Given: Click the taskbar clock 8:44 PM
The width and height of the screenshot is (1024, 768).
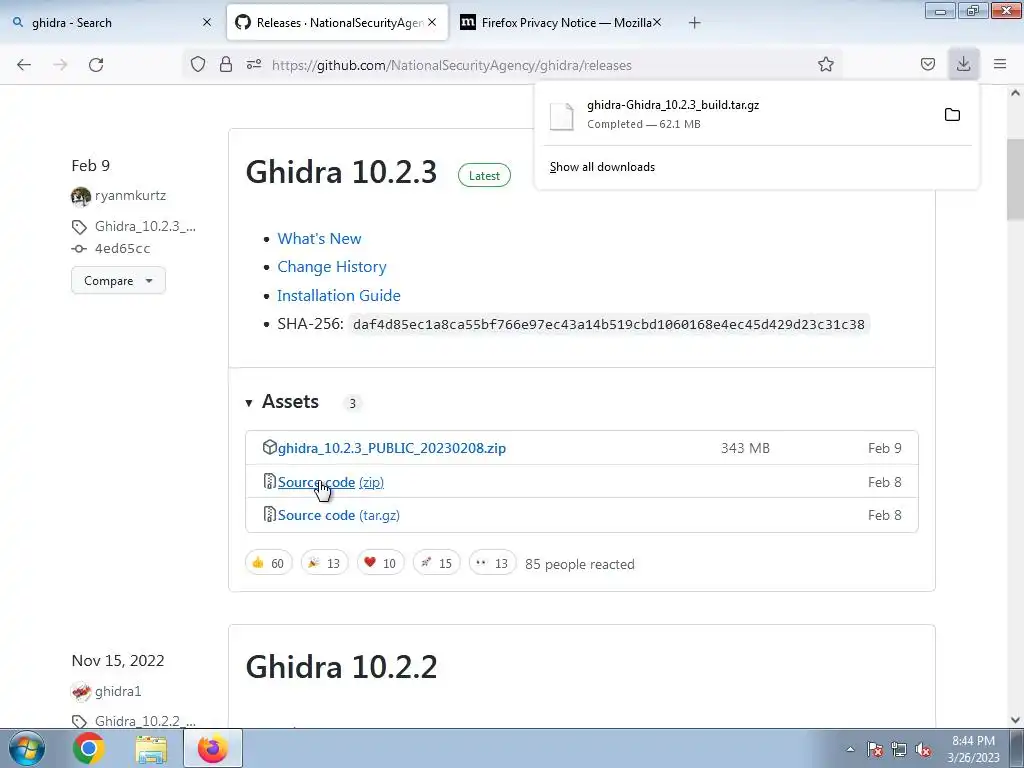Looking at the screenshot, I should click(x=973, y=749).
